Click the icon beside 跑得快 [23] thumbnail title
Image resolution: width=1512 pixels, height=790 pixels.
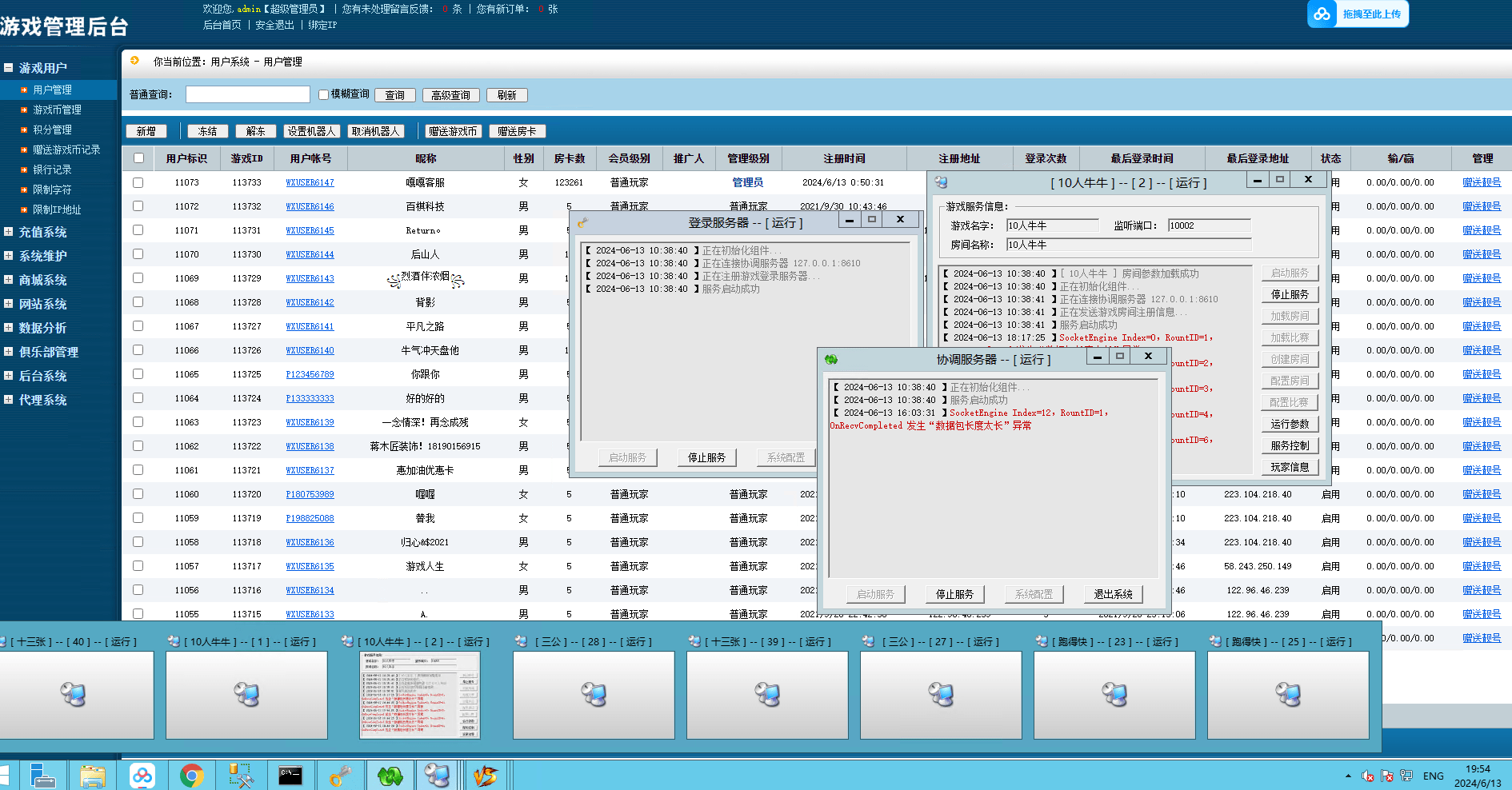click(1042, 641)
